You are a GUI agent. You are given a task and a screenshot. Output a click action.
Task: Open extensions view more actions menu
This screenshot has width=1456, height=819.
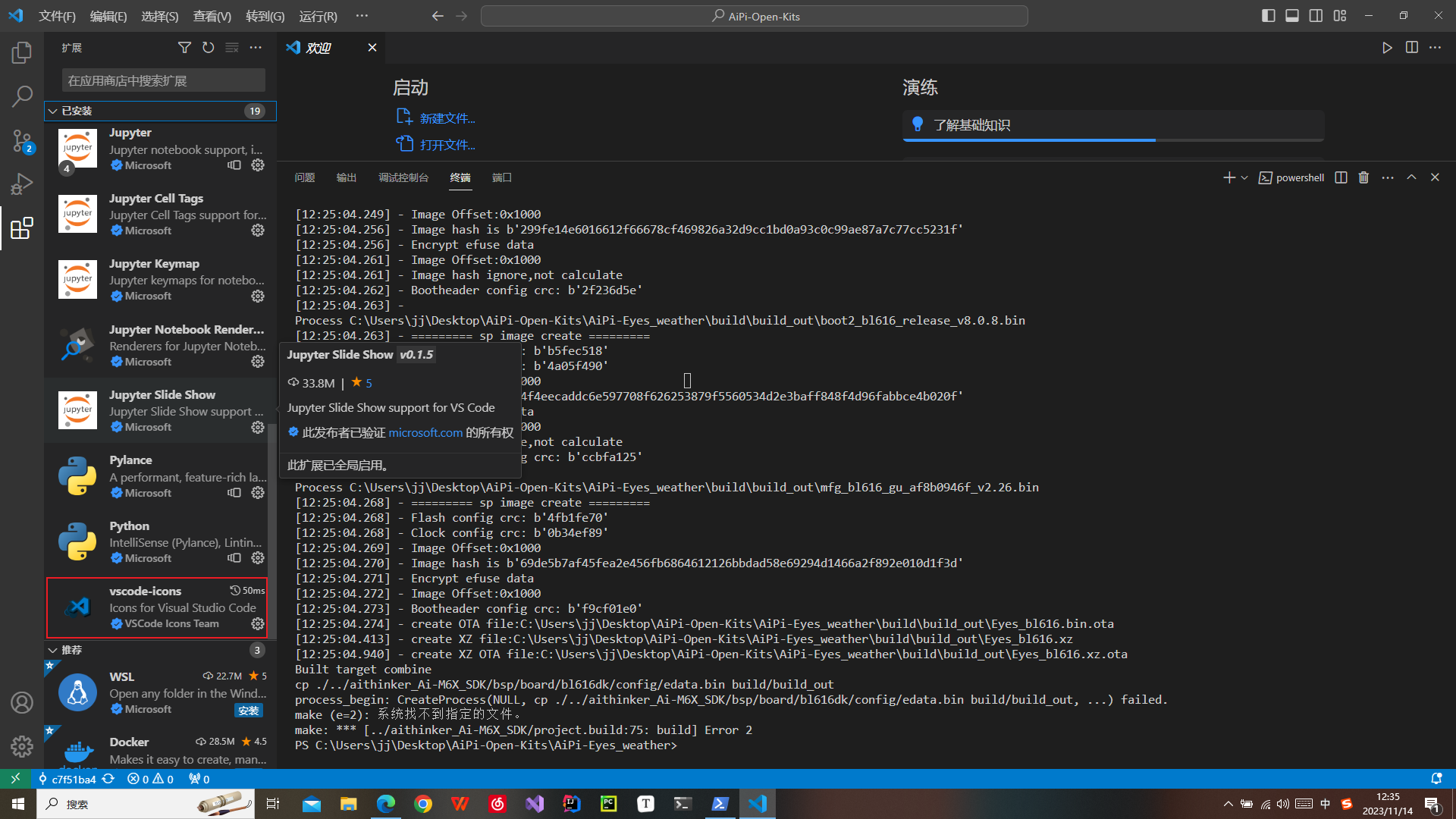[x=256, y=48]
